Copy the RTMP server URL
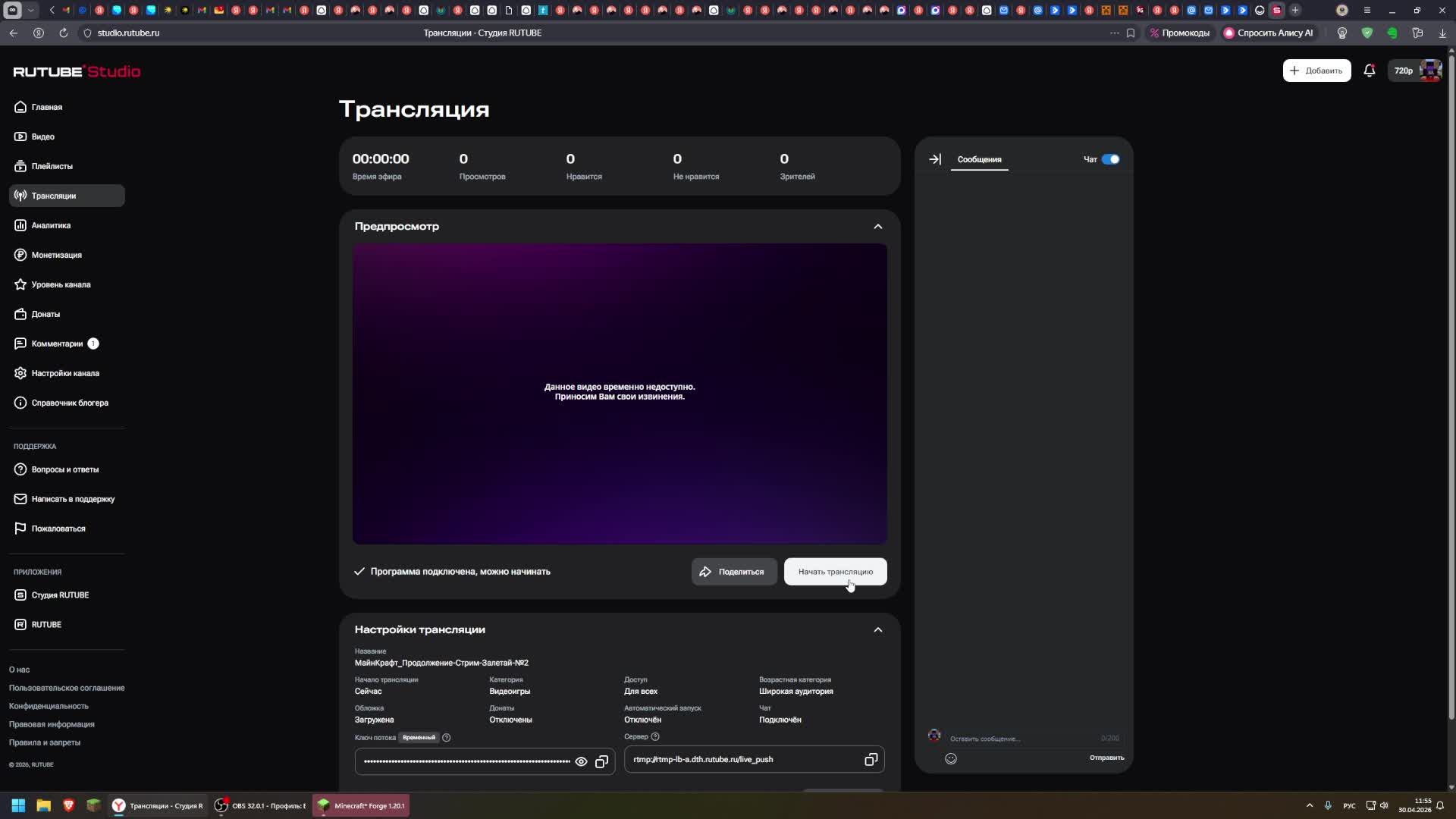This screenshot has width=1456, height=819. click(871, 759)
